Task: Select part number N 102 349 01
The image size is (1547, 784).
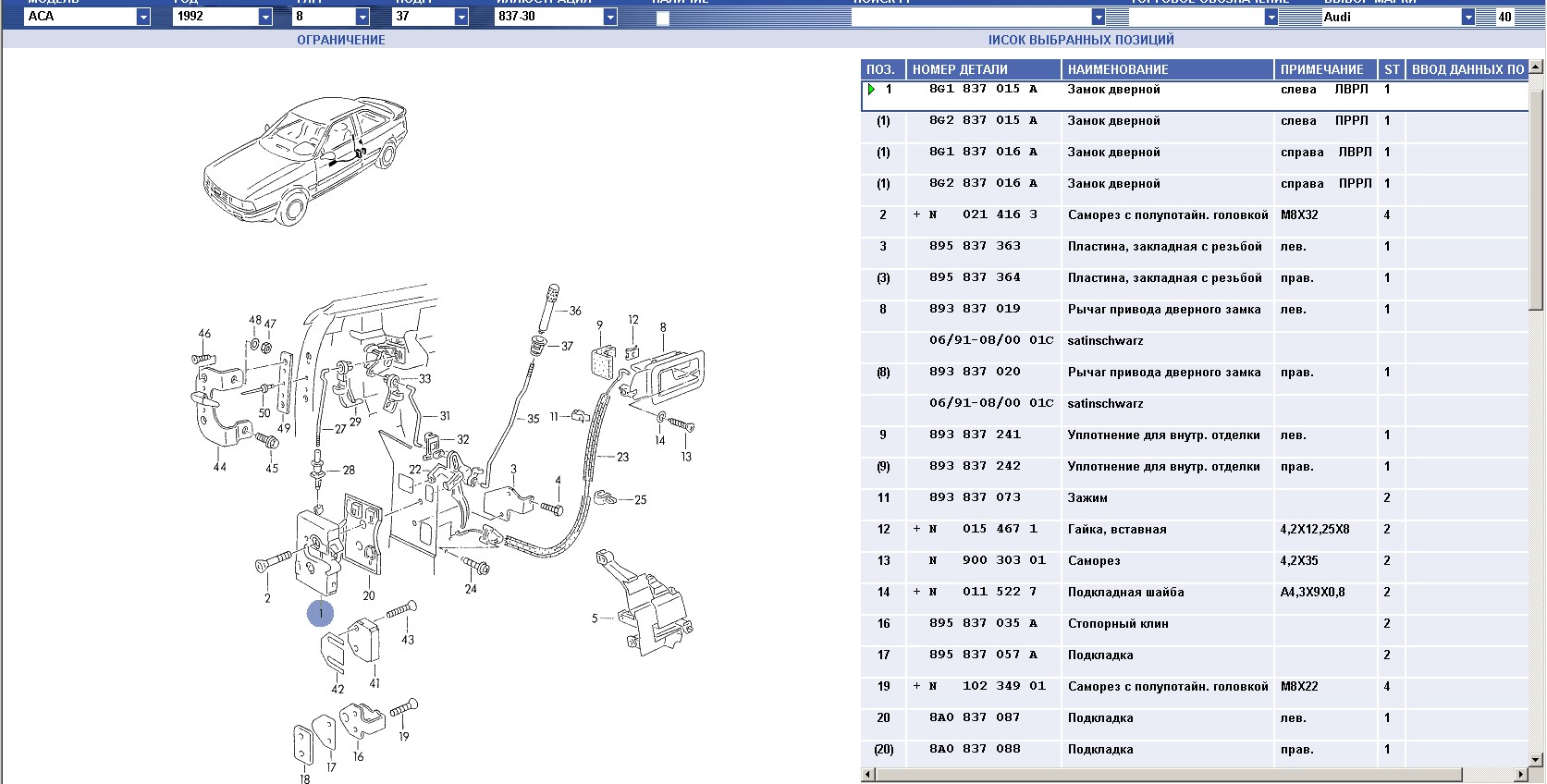Action: 987,687
